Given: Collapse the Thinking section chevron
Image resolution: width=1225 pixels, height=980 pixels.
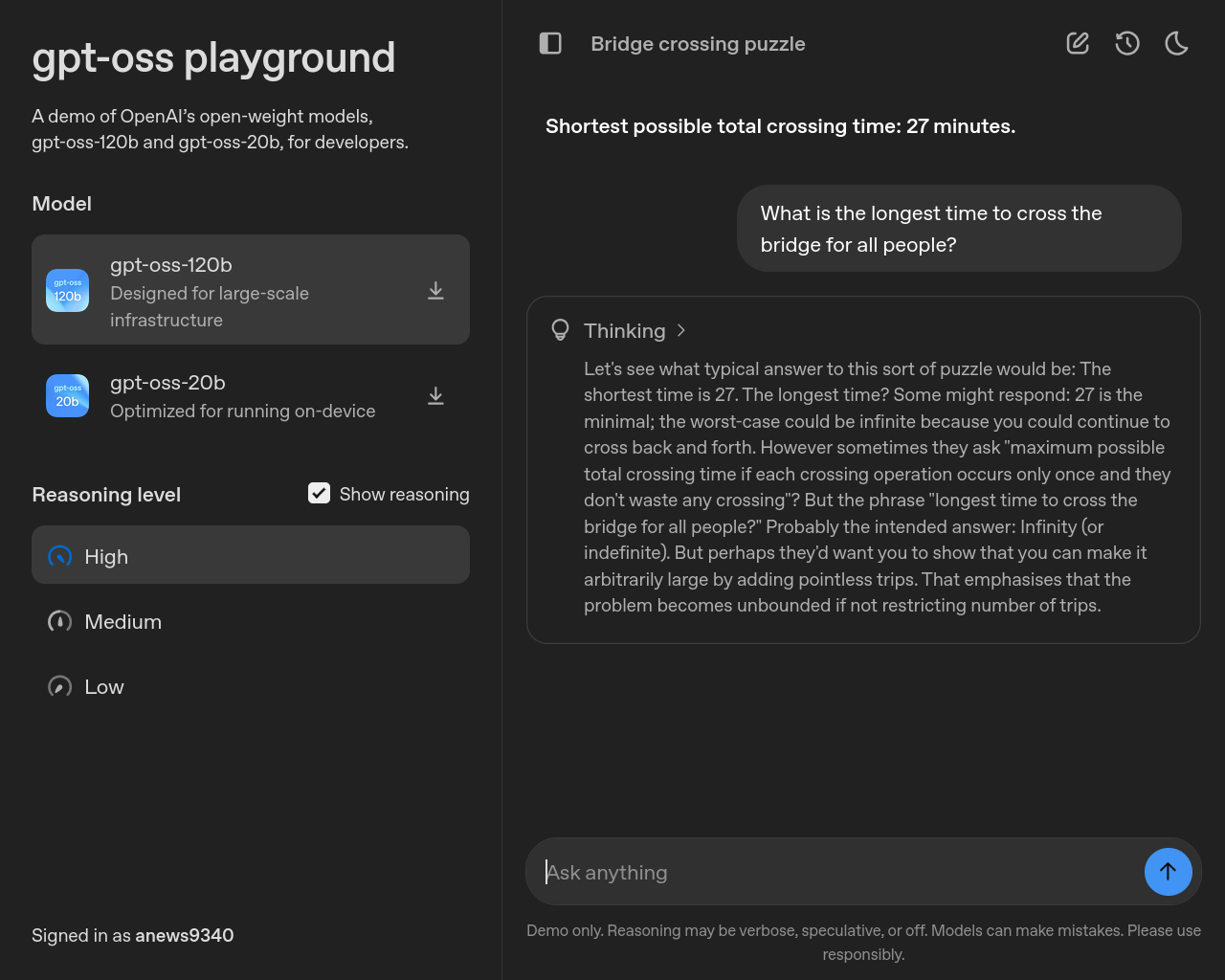Looking at the screenshot, I should 681,330.
